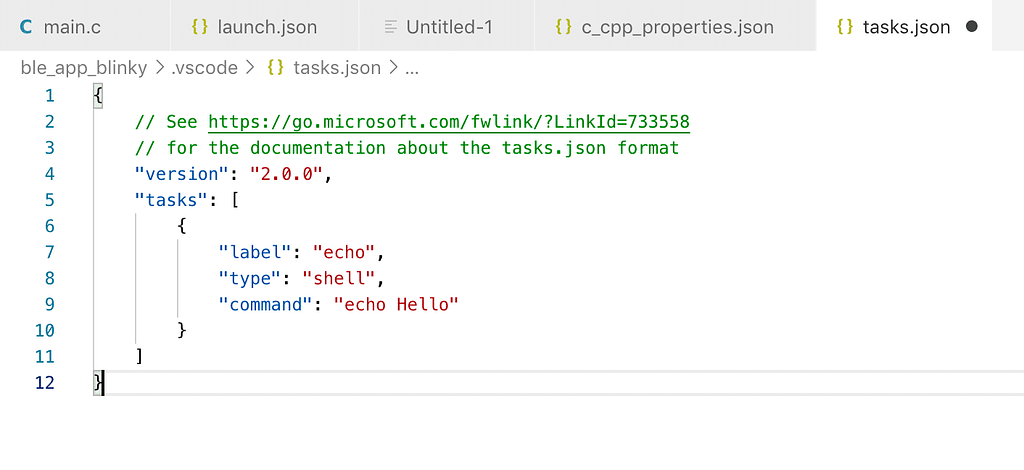Switch to the main.c tab

(85, 27)
